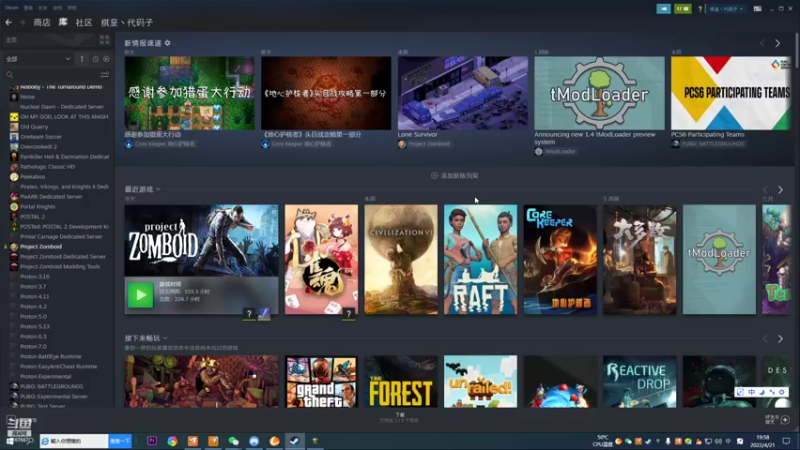This screenshot has height=450, width=800.
Task: Expand the 接下来畅玩 shelf dropdown
Action: [165, 338]
